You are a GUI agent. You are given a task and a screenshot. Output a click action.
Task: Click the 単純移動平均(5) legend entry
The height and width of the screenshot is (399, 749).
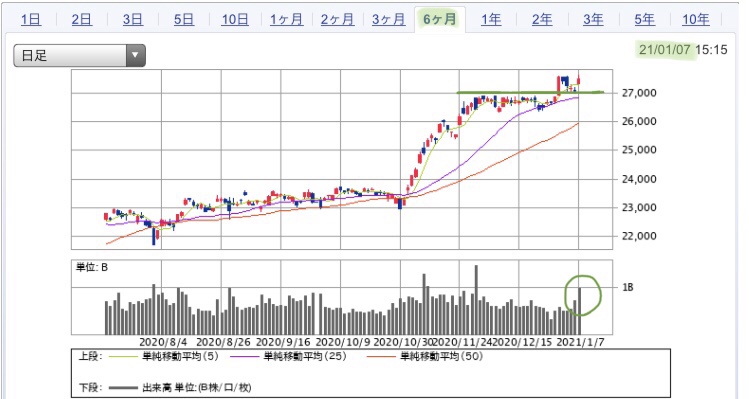(163, 356)
